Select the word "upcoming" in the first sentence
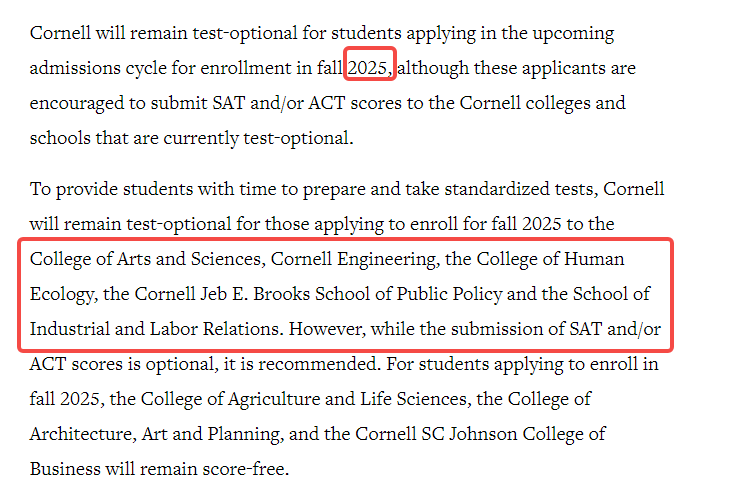This screenshot has height=493, width=746. coord(573,34)
